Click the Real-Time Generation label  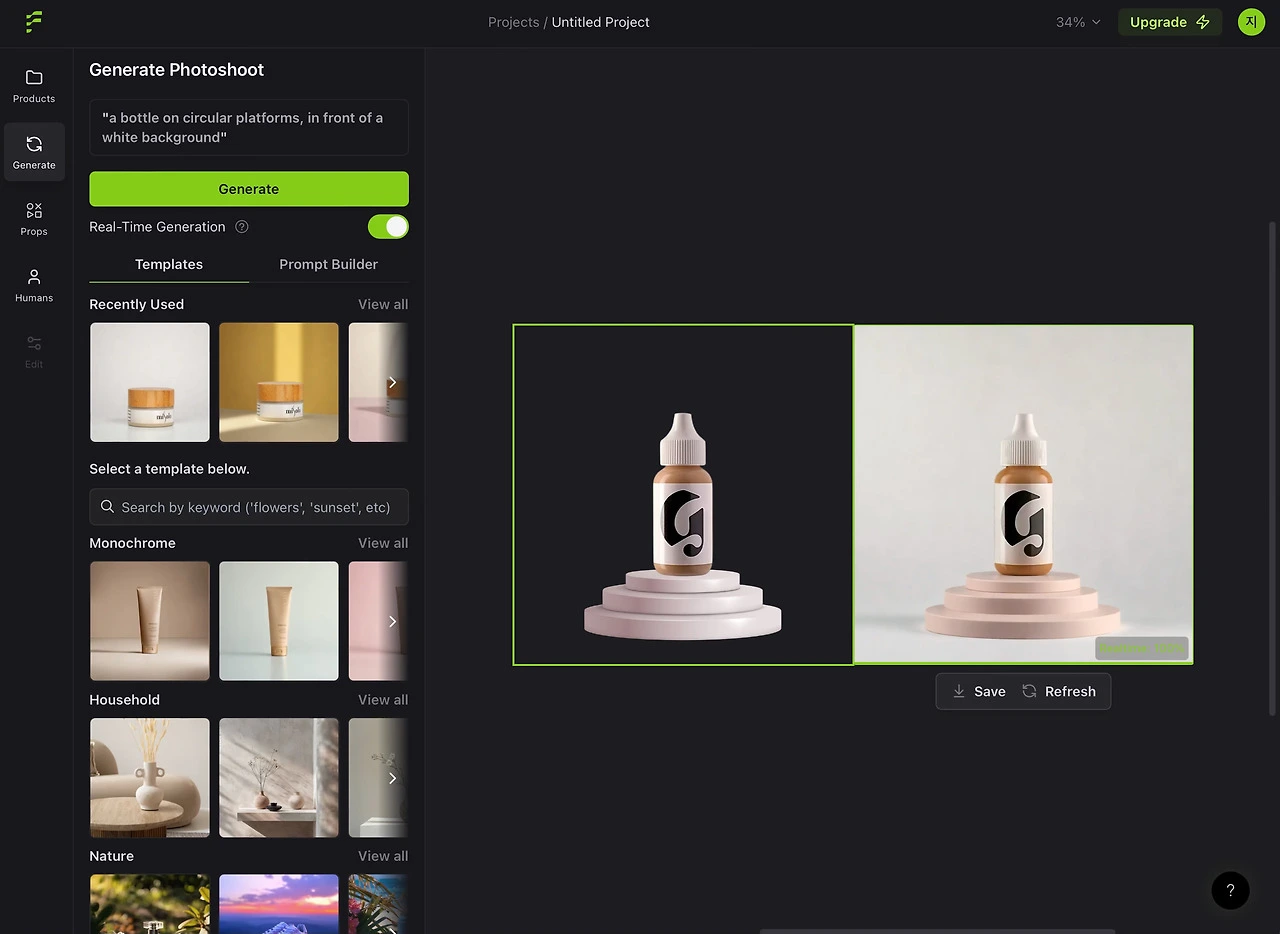pyautogui.click(x=157, y=227)
